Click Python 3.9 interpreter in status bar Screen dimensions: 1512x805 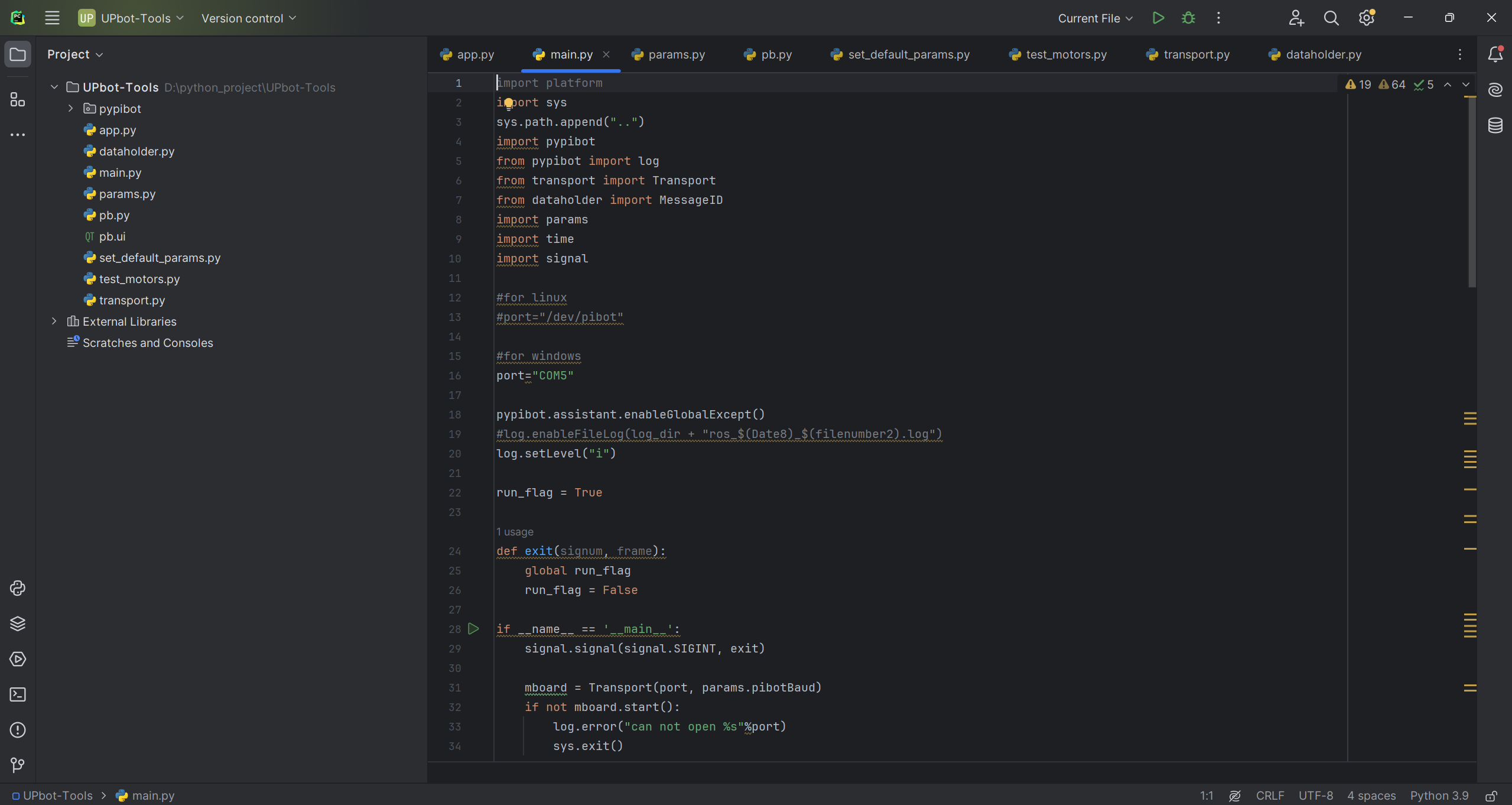(x=1439, y=796)
